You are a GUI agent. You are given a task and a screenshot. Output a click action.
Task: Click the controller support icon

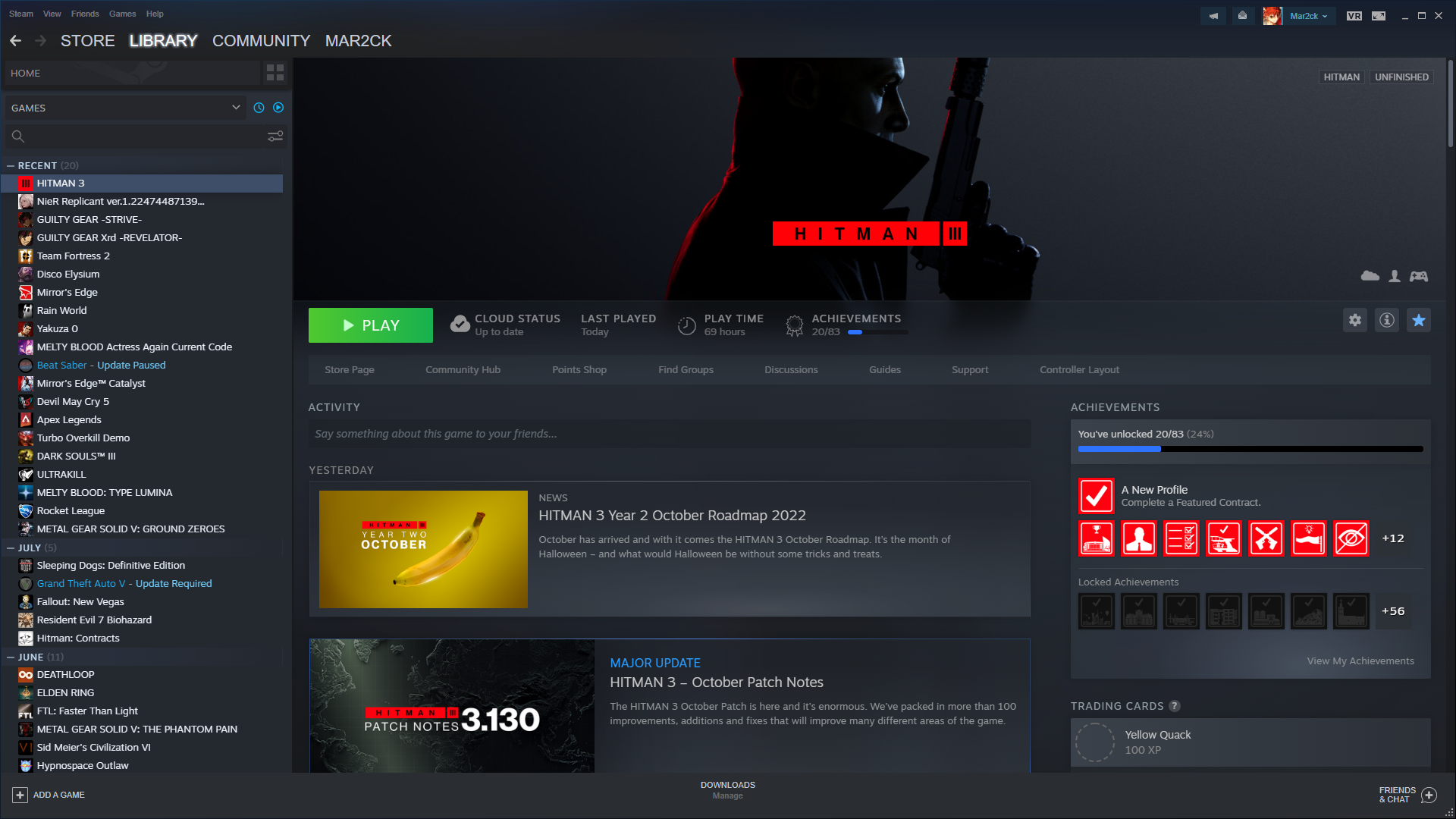pos(1419,276)
